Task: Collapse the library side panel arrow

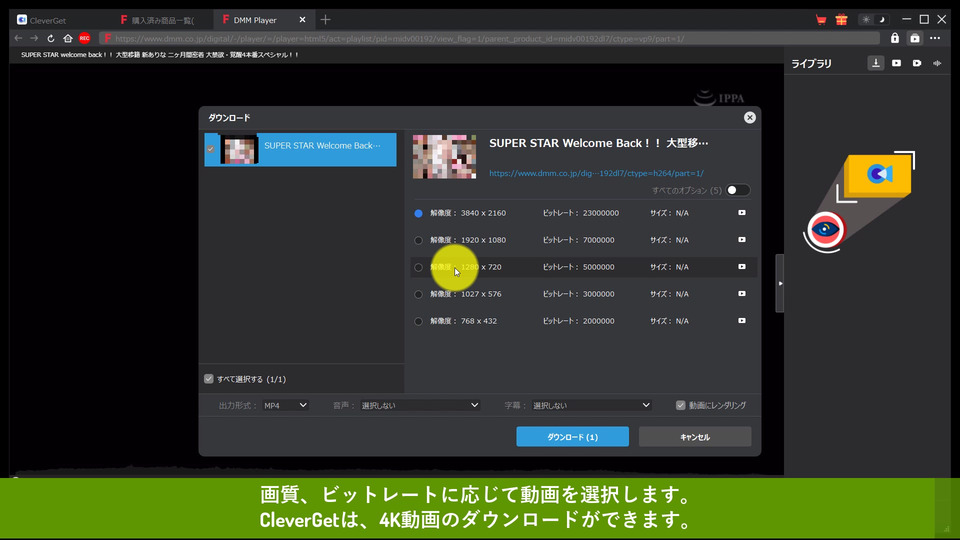Action: tap(780, 283)
